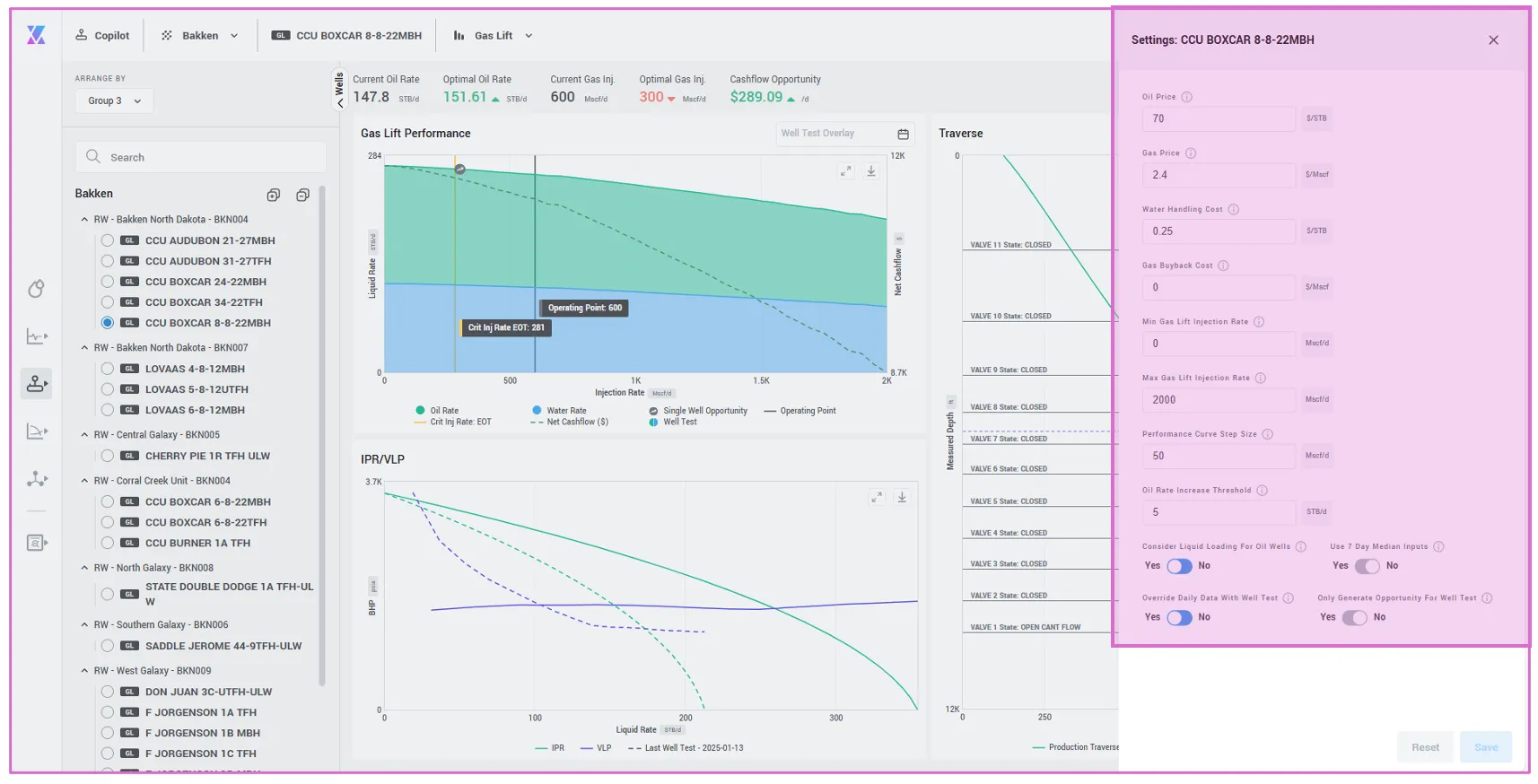1538x784 pixels.
Task: Click the Reset button in Settings
Action: coord(1425,747)
